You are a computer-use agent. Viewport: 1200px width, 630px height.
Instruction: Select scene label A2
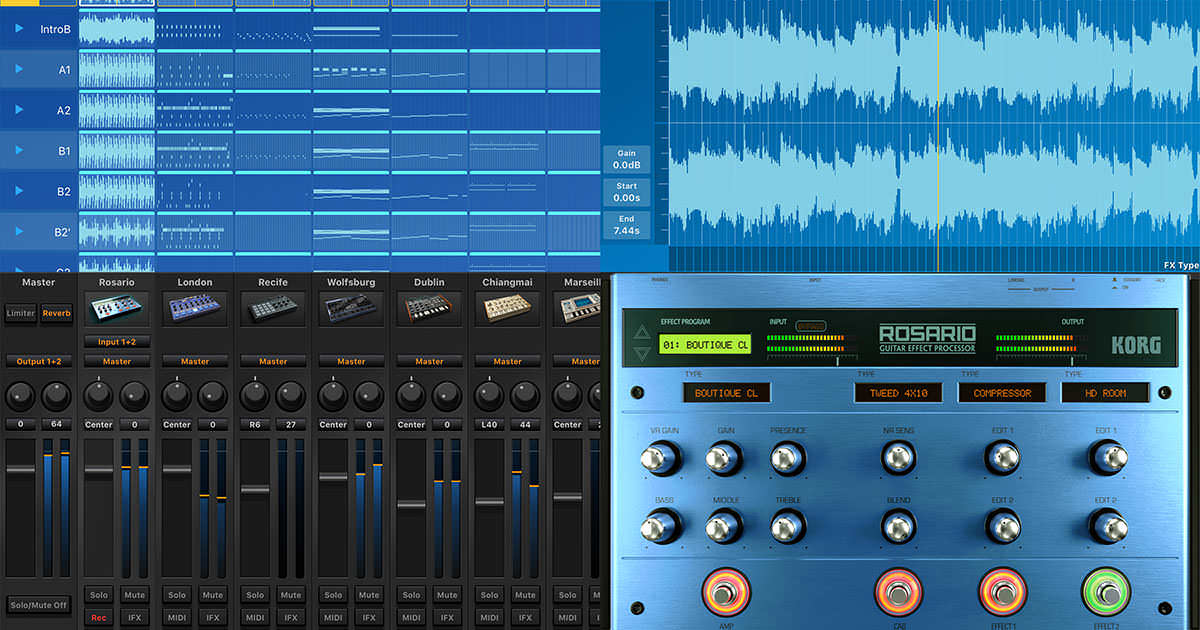tap(64, 110)
